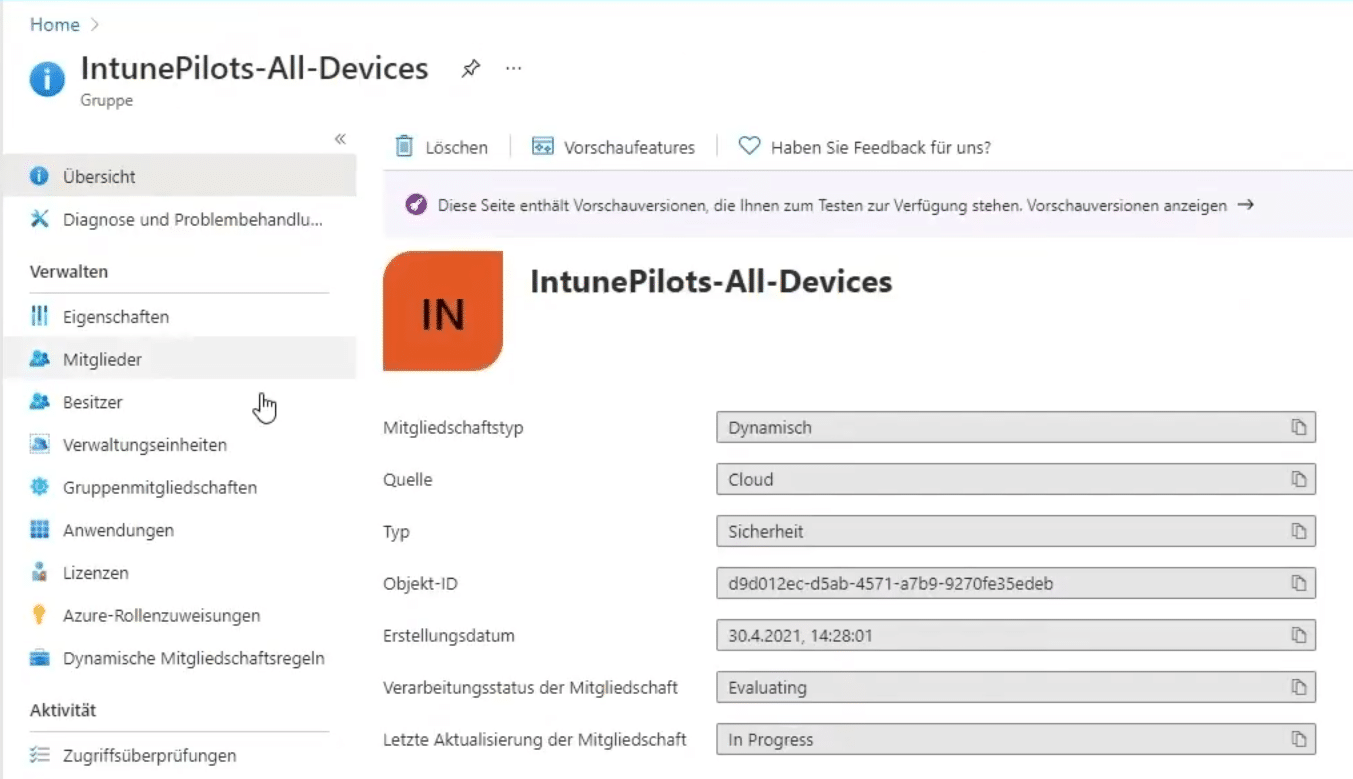Click the Diagnose und Problembehandlung wrench icon
This screenshot has width=1353, height=779.
(40, 219)
